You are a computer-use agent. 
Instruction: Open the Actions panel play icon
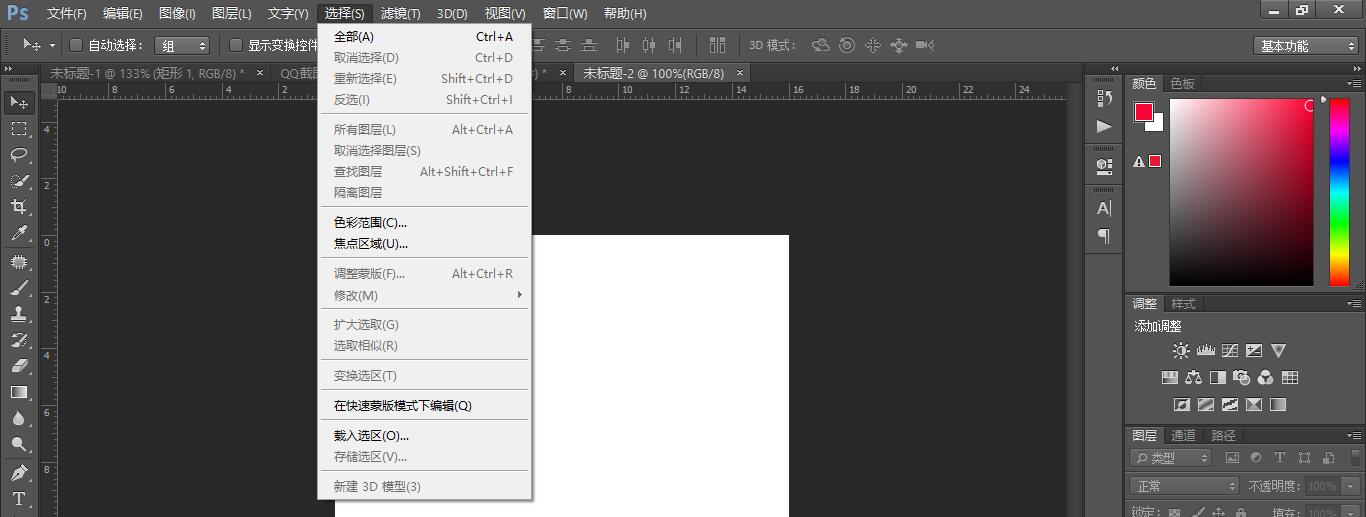[1104, 127]
